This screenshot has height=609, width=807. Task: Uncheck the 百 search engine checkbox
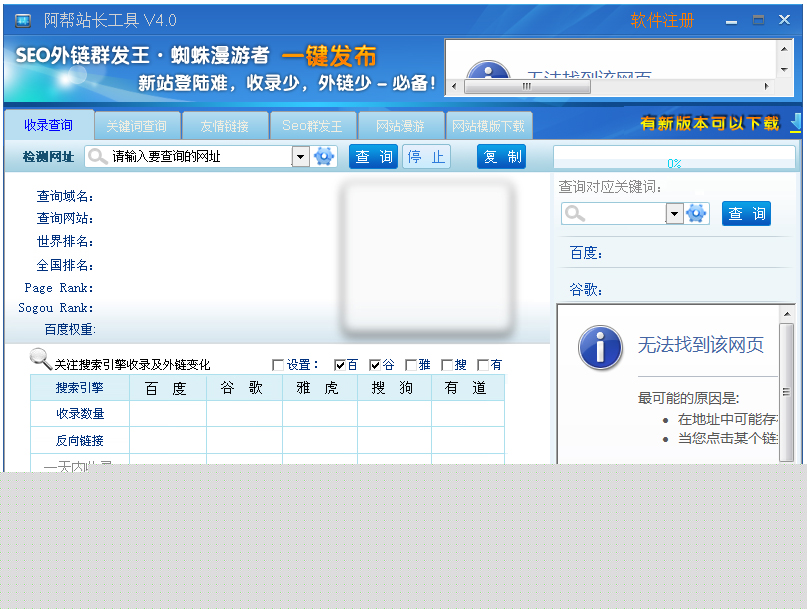(340, 365)
